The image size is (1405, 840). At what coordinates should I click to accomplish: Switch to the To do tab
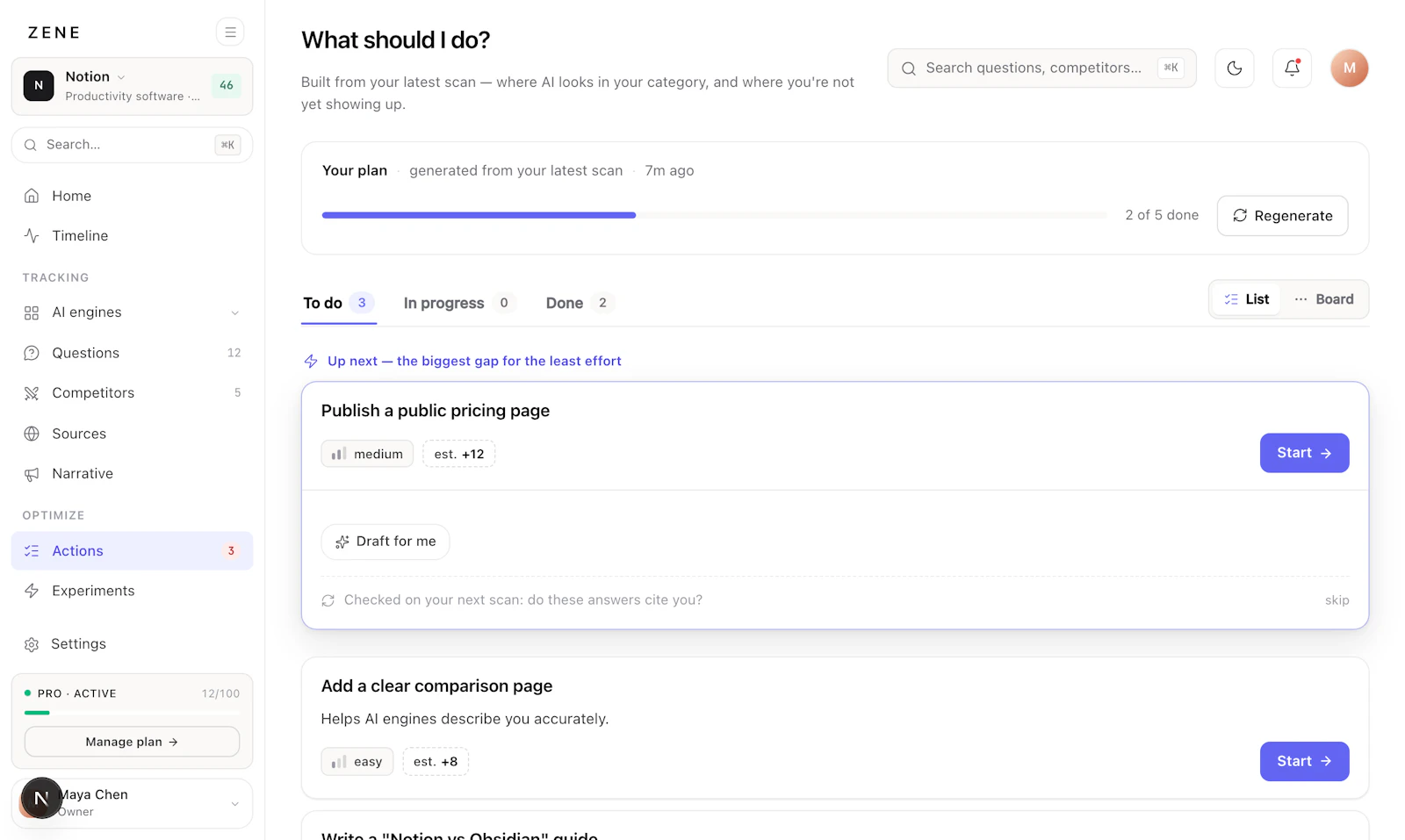[339, 303]
